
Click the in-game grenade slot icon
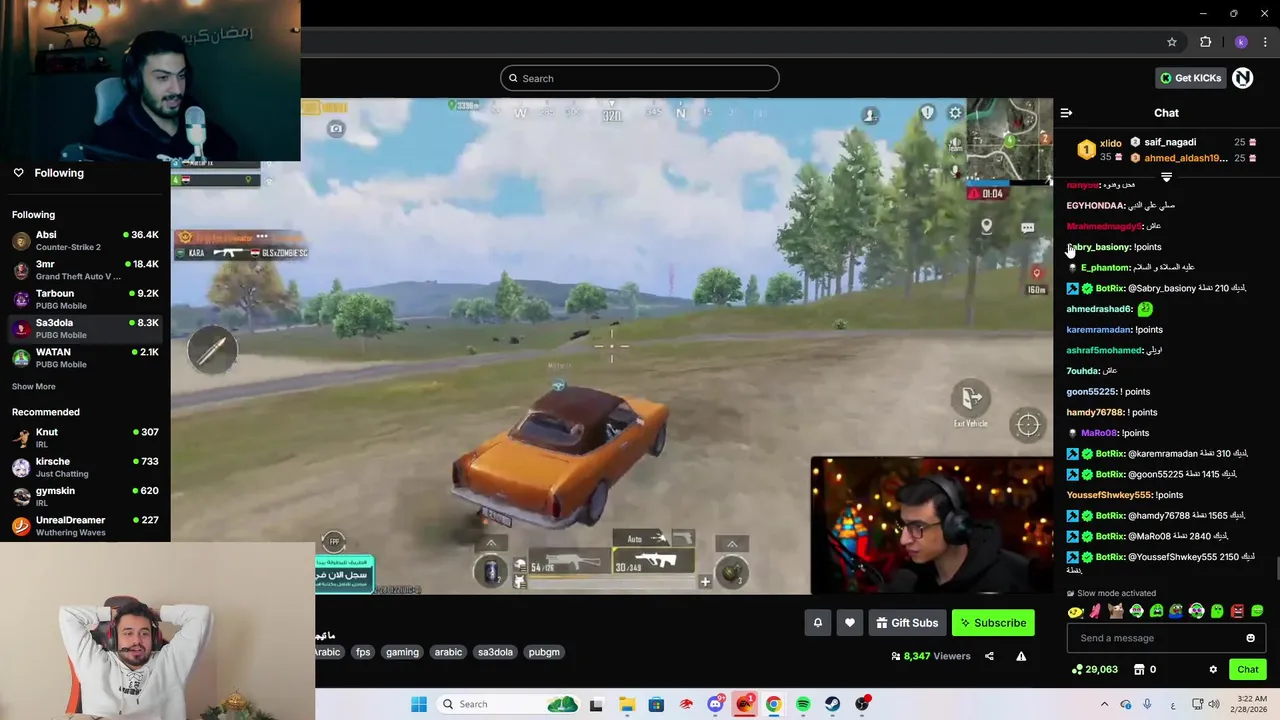[732, 571]
